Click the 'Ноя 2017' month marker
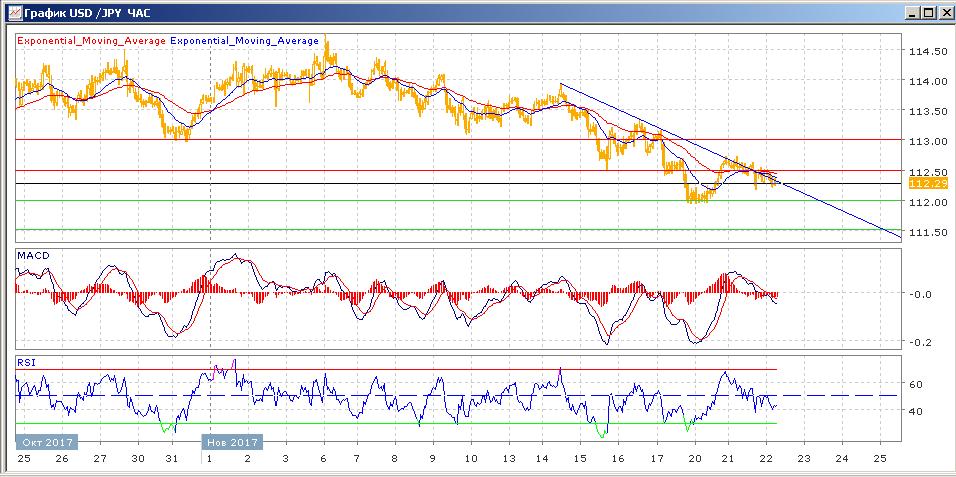 click(x=231, y=441)
